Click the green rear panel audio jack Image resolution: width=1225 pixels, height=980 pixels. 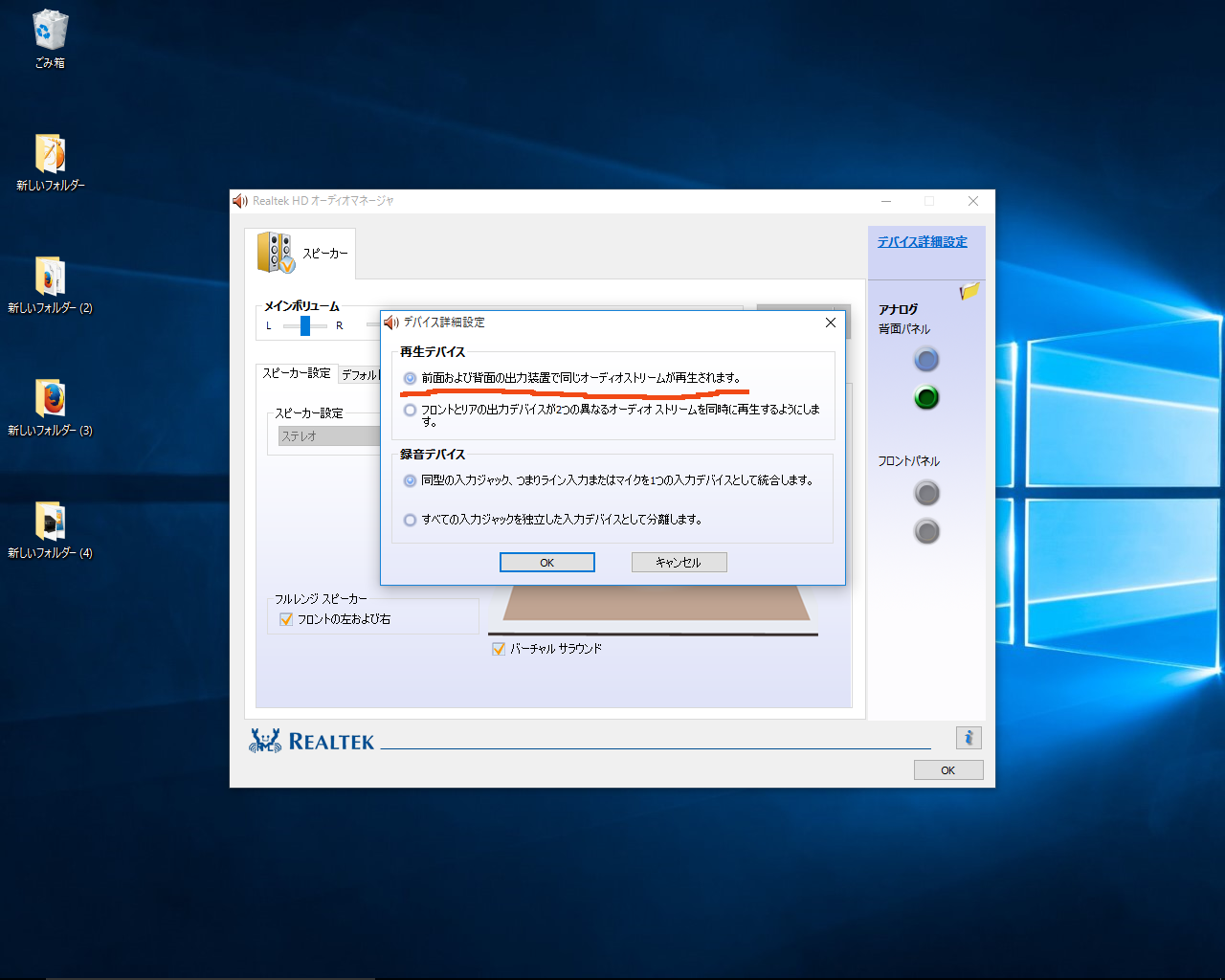point(926,397)
